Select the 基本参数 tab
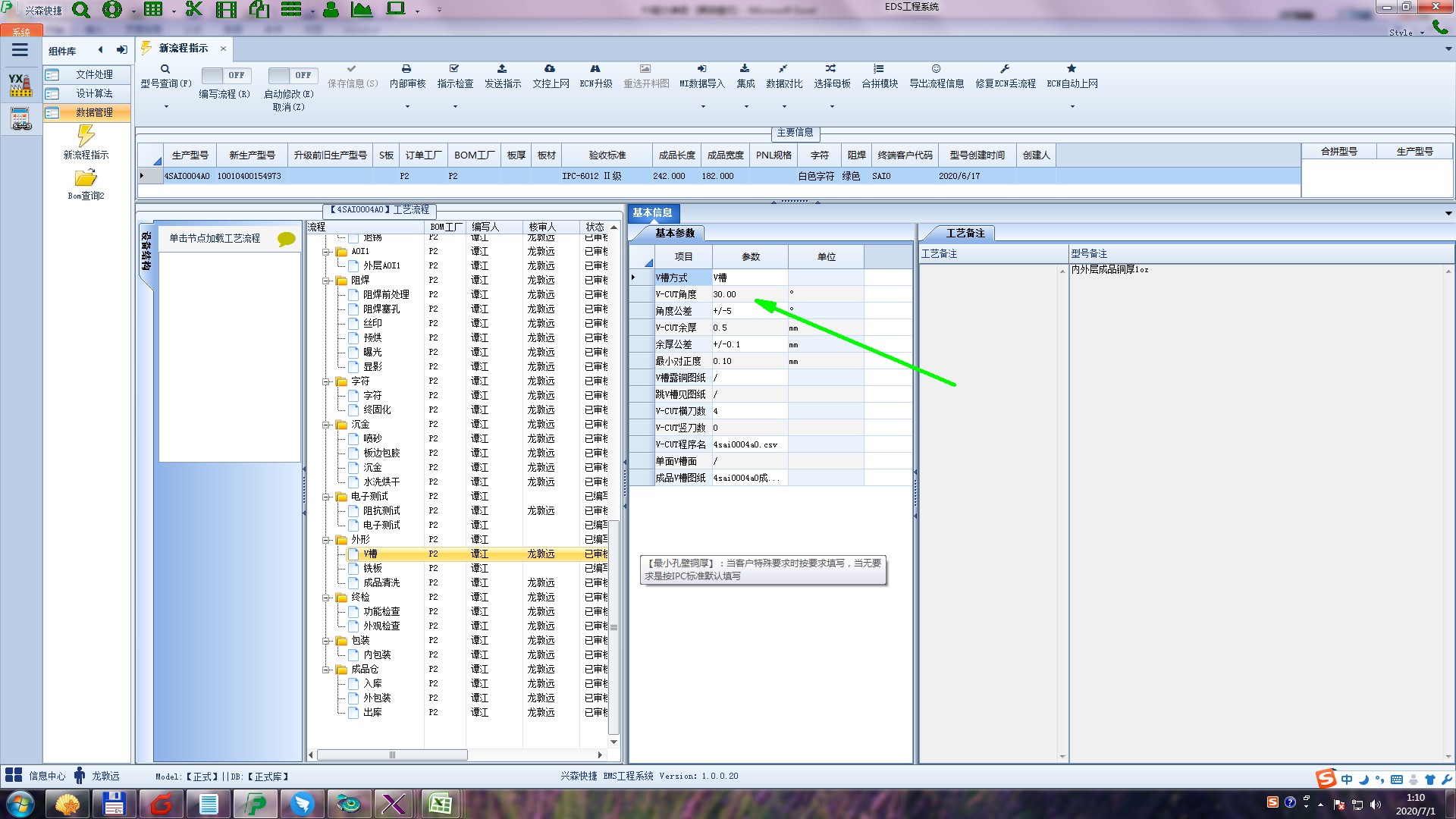Viewport: 1456px width, 819px height. point(674,234)
